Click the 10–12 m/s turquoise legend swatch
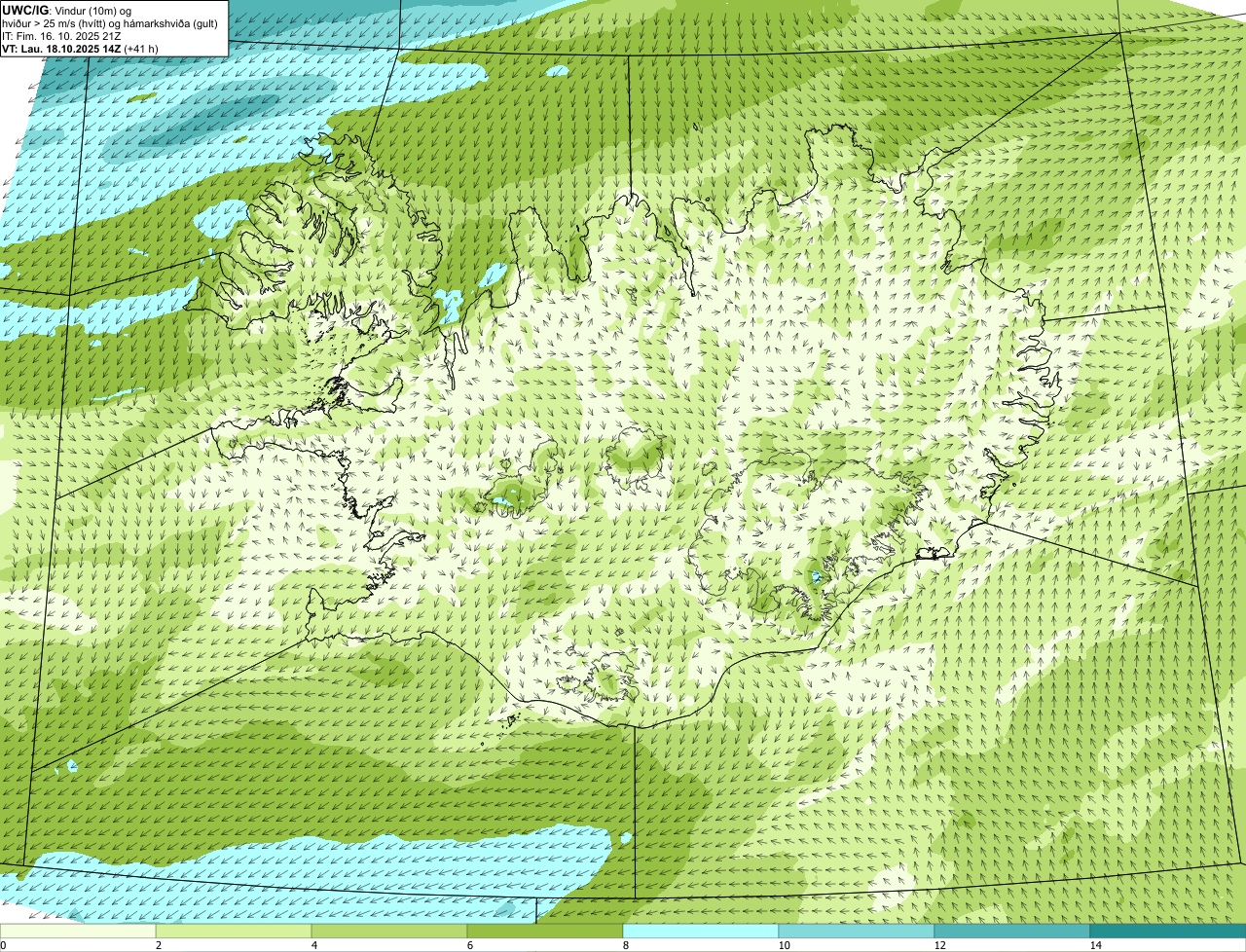Viewport: 1246px width, 952px height. tap(857, 932)
